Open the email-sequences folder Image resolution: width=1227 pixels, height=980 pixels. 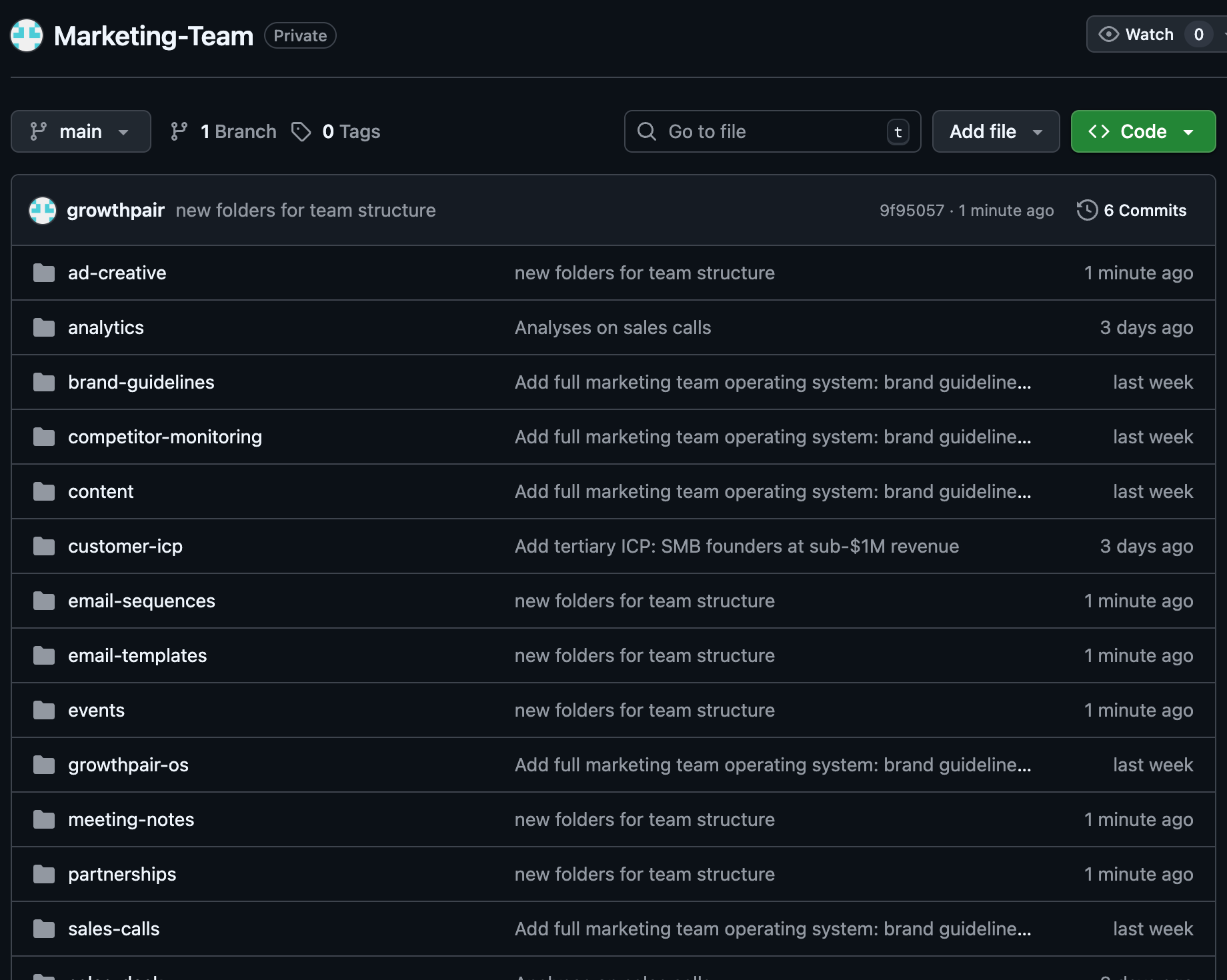141,601
